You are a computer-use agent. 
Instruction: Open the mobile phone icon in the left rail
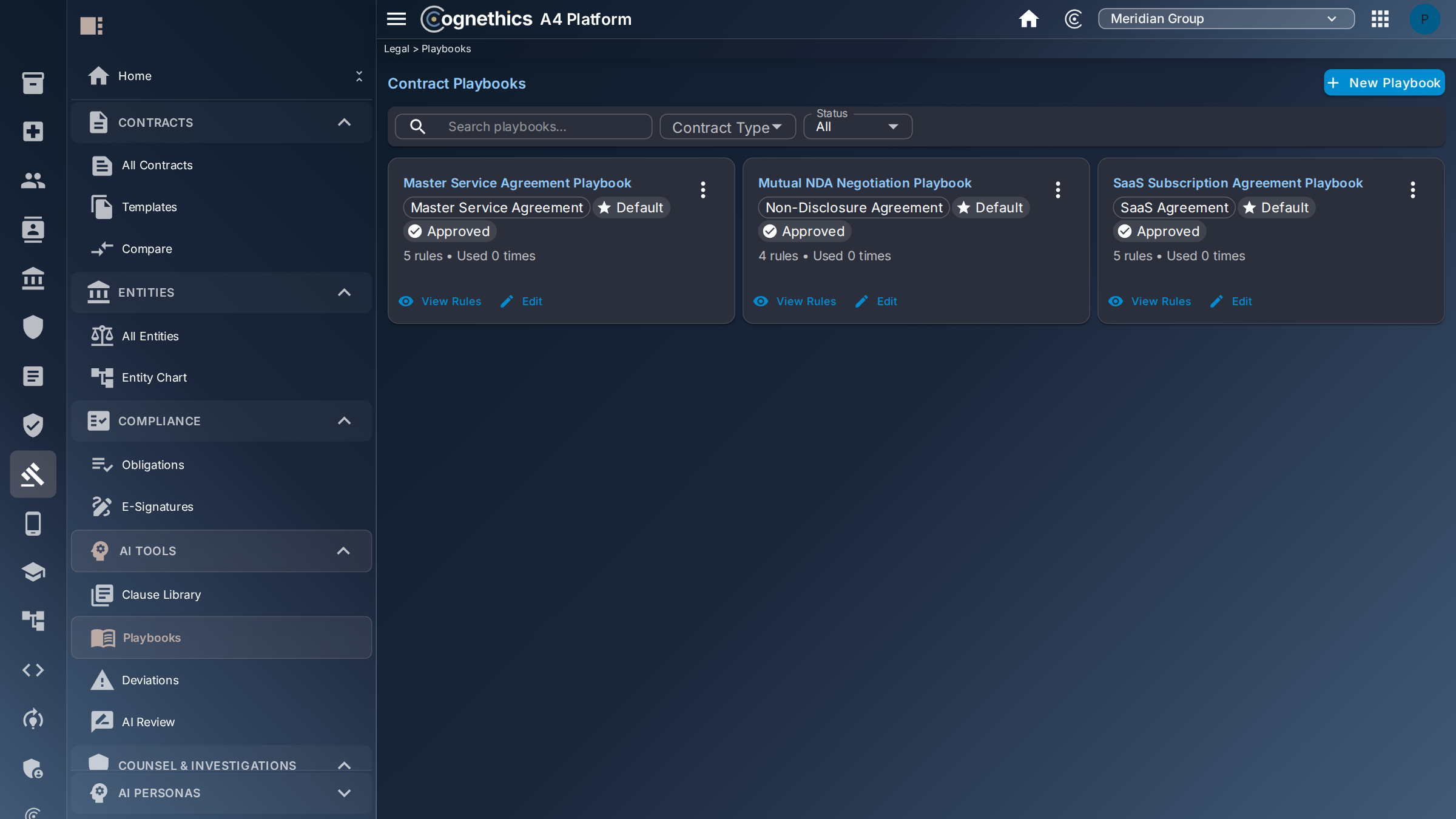(33, 524)
